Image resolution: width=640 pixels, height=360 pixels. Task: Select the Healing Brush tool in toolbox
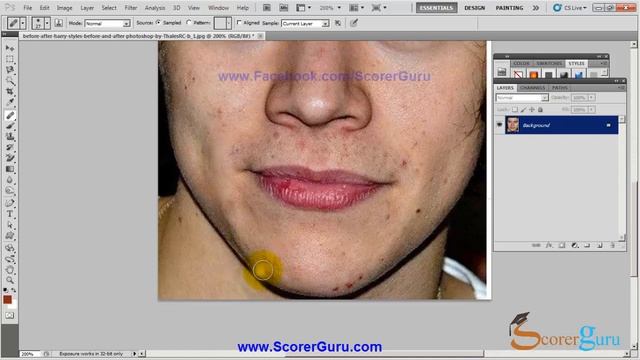click(x=10, y=116)
